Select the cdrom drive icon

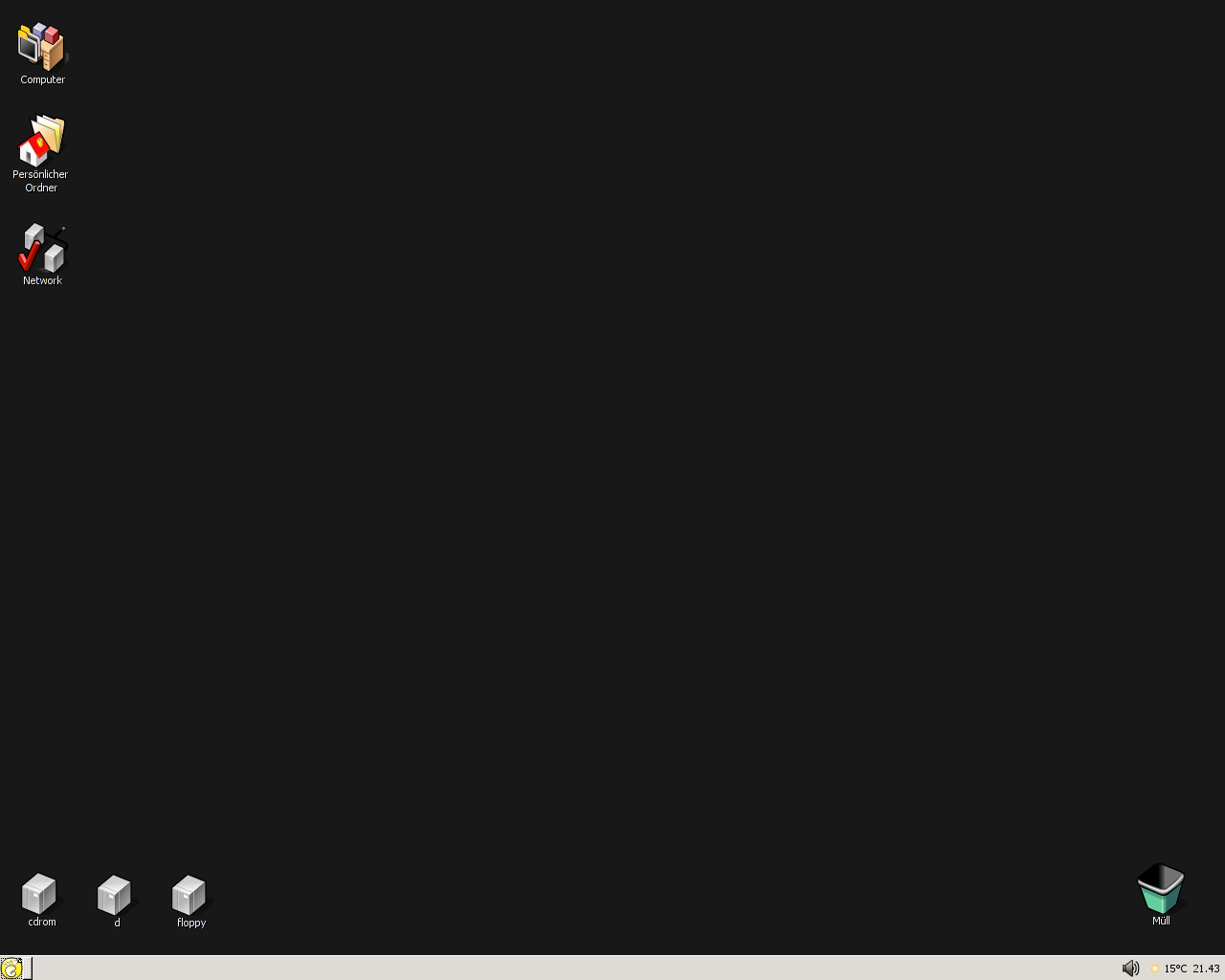click(39, 894)
